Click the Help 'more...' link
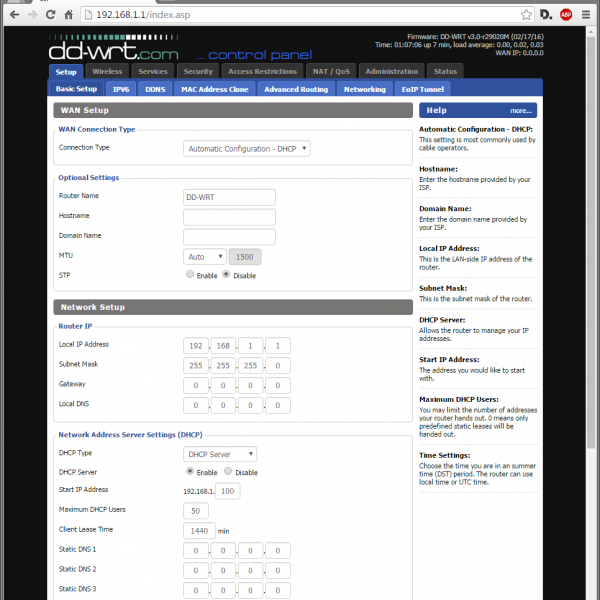The width and height of the screenshot is (600, 600). (520, 111)
